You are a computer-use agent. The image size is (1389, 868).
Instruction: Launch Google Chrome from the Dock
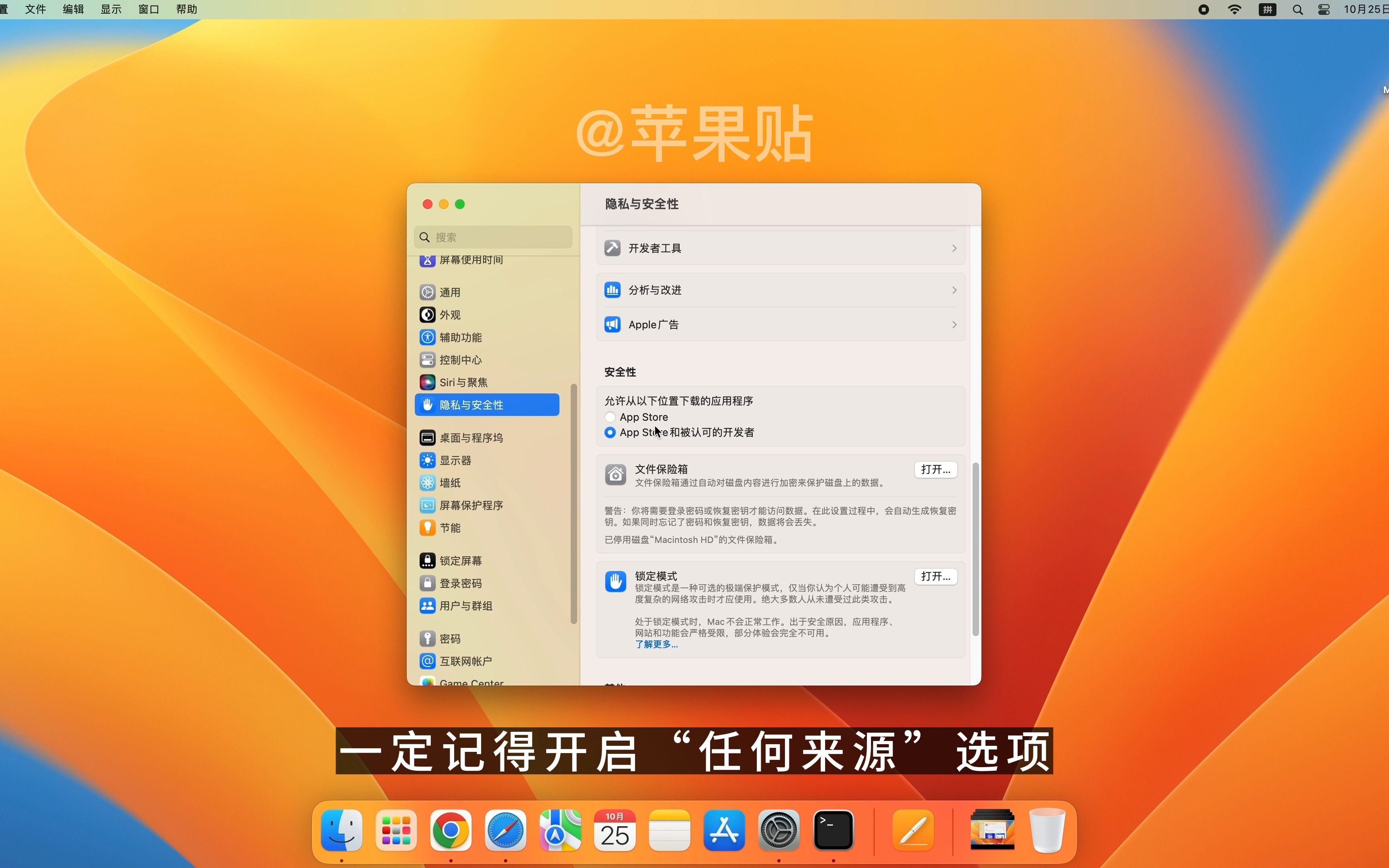(x=451, y=831)
